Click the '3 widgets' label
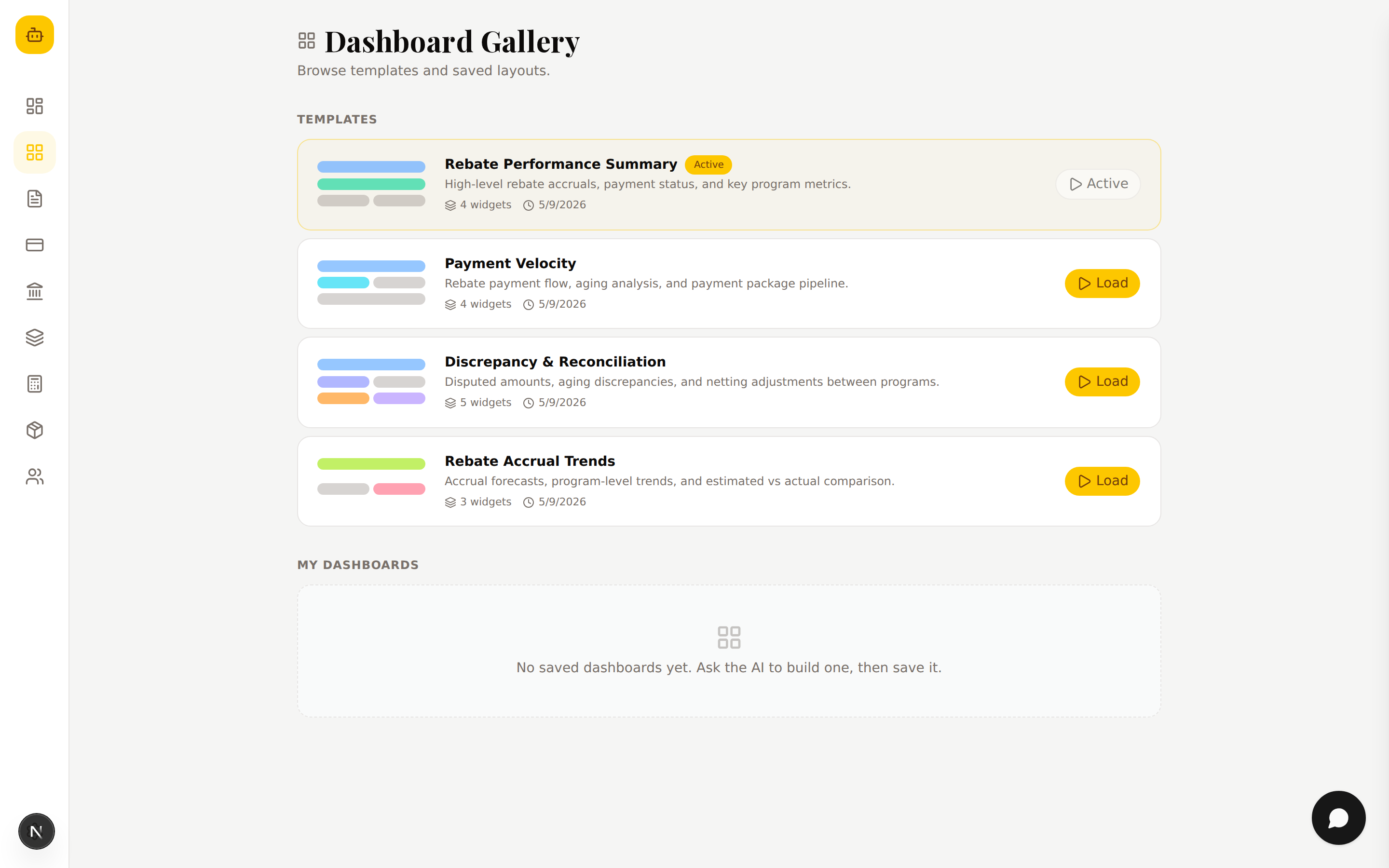 point(486,502)
